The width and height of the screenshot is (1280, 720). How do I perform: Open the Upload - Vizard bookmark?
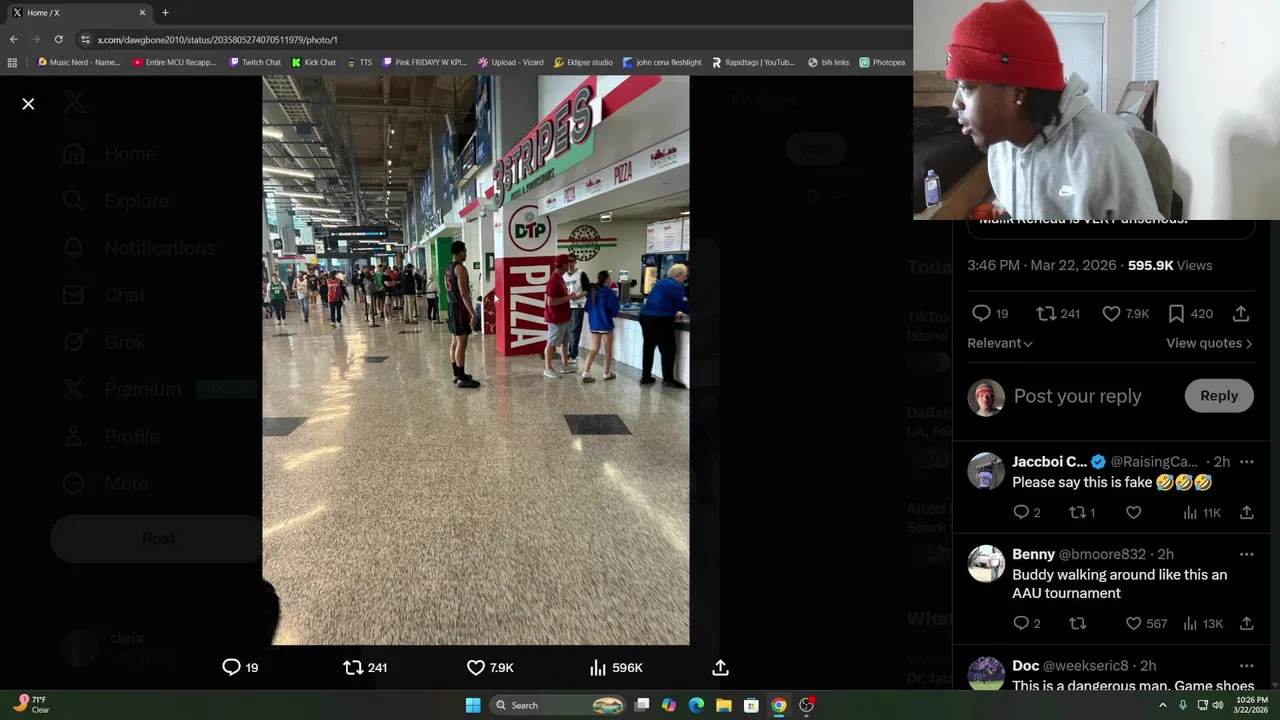(511, 62)
